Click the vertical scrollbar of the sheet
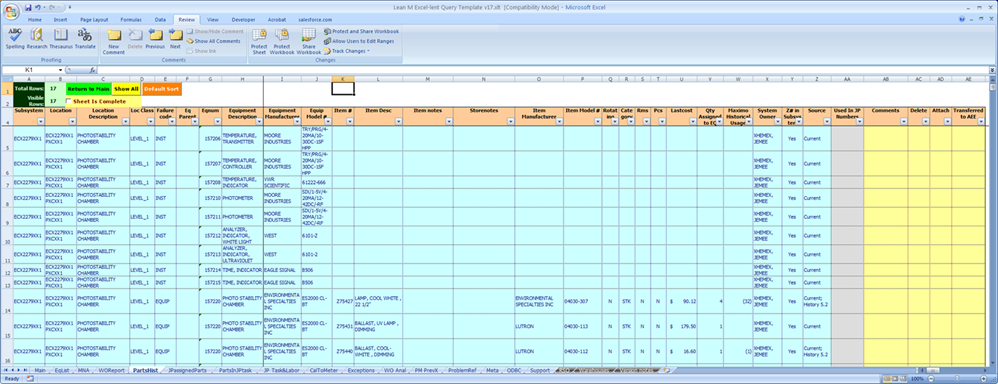 point(993,223)
